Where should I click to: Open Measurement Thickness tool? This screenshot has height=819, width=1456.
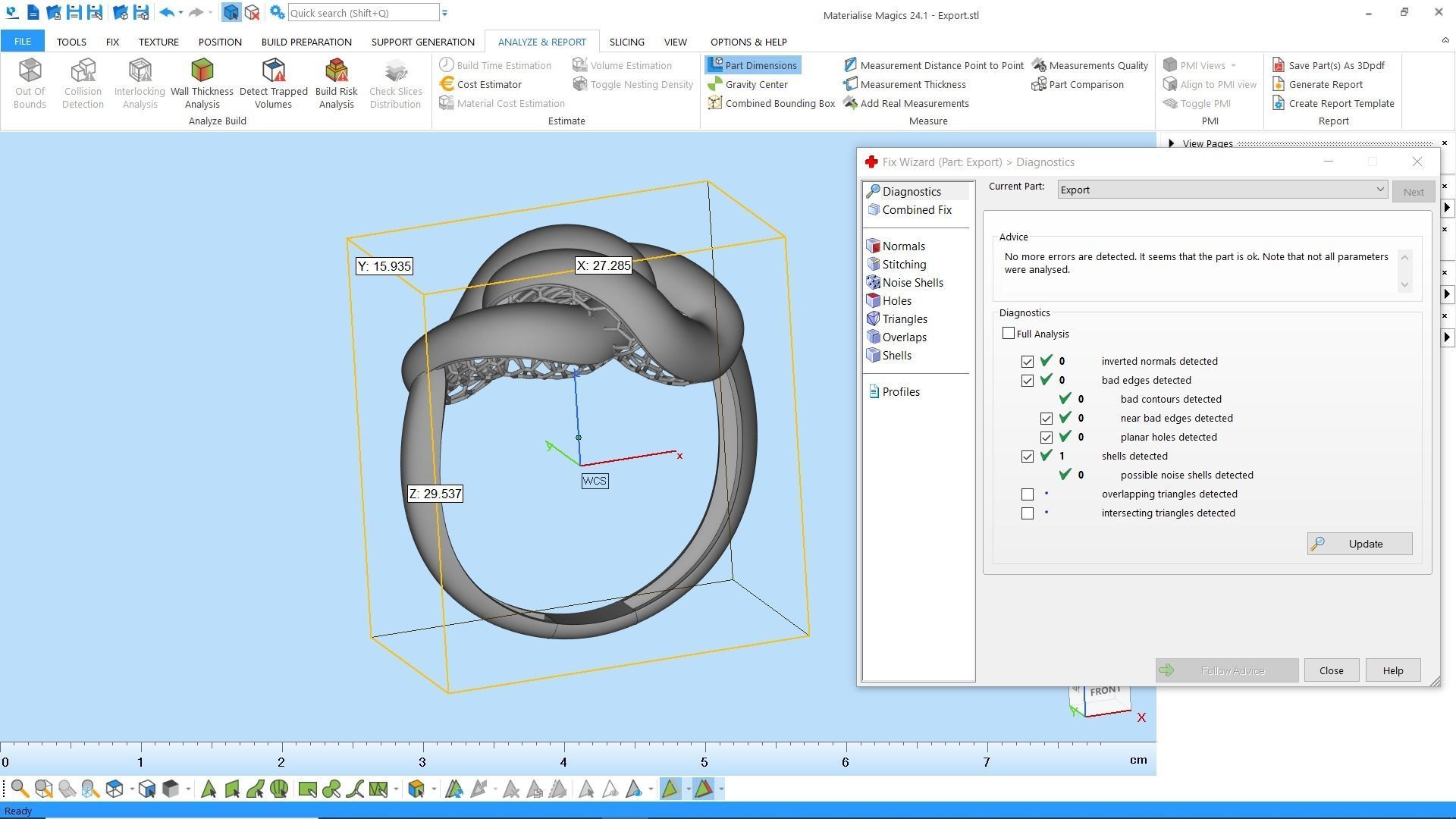pos(904,84)
